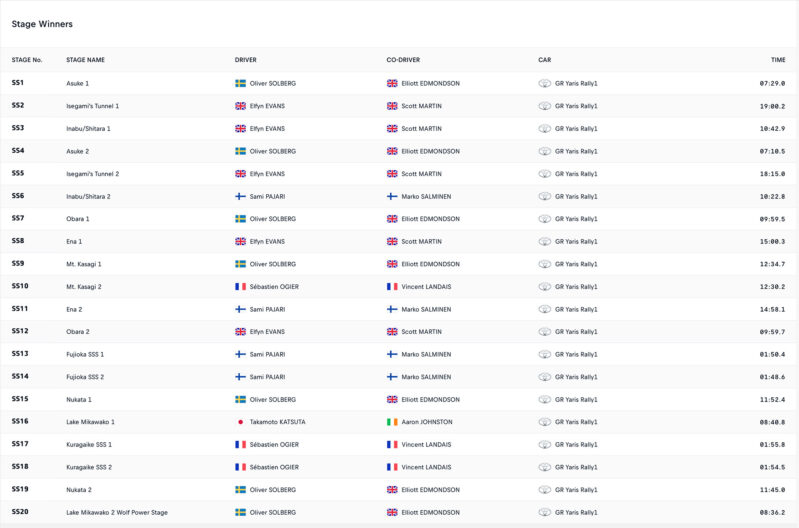Click the Sweden flag in the SS1 row
The height and width of the screenshot is (528, 799).
tap(241, 83)
